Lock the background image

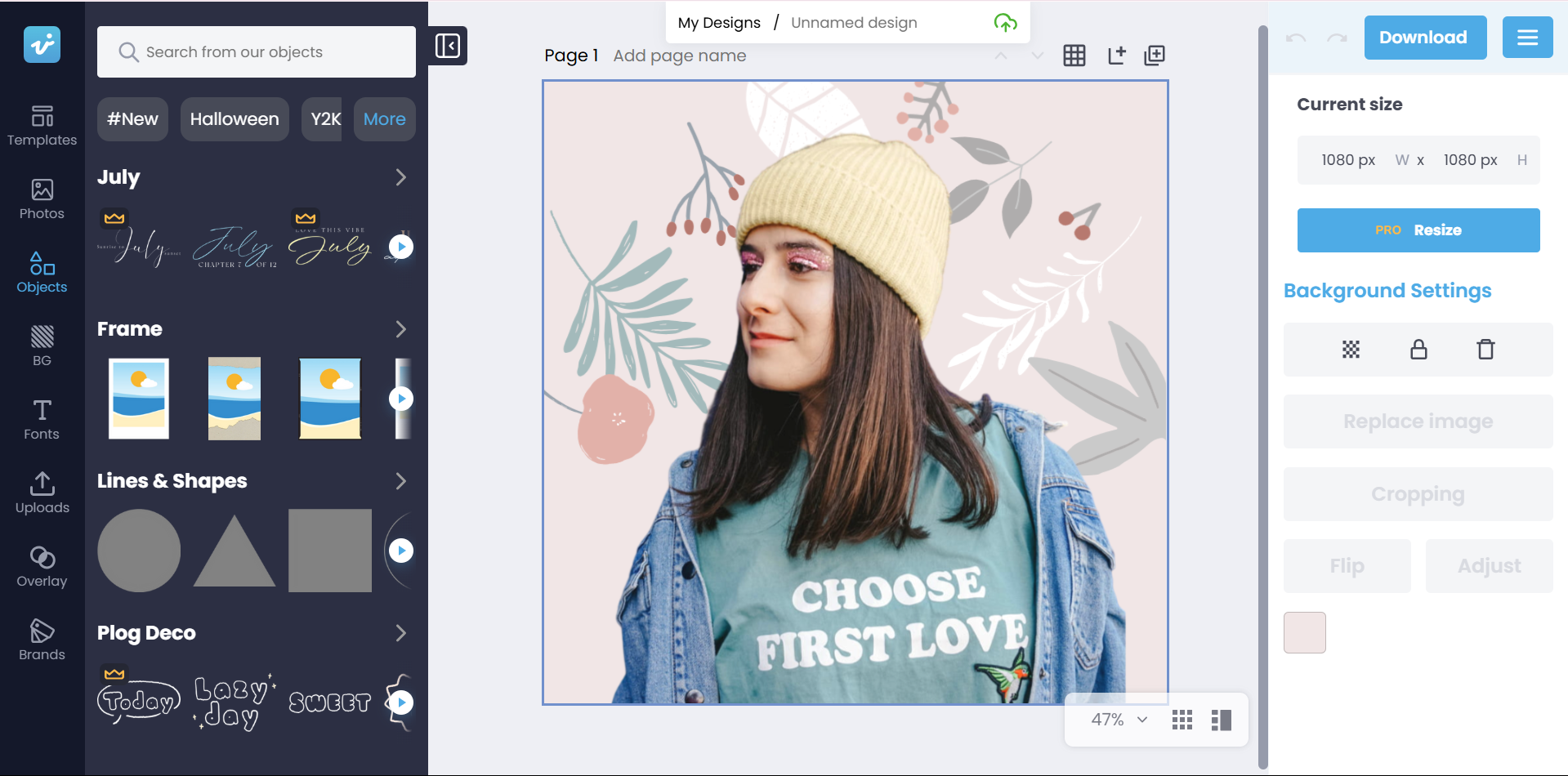pos(1418,349)
